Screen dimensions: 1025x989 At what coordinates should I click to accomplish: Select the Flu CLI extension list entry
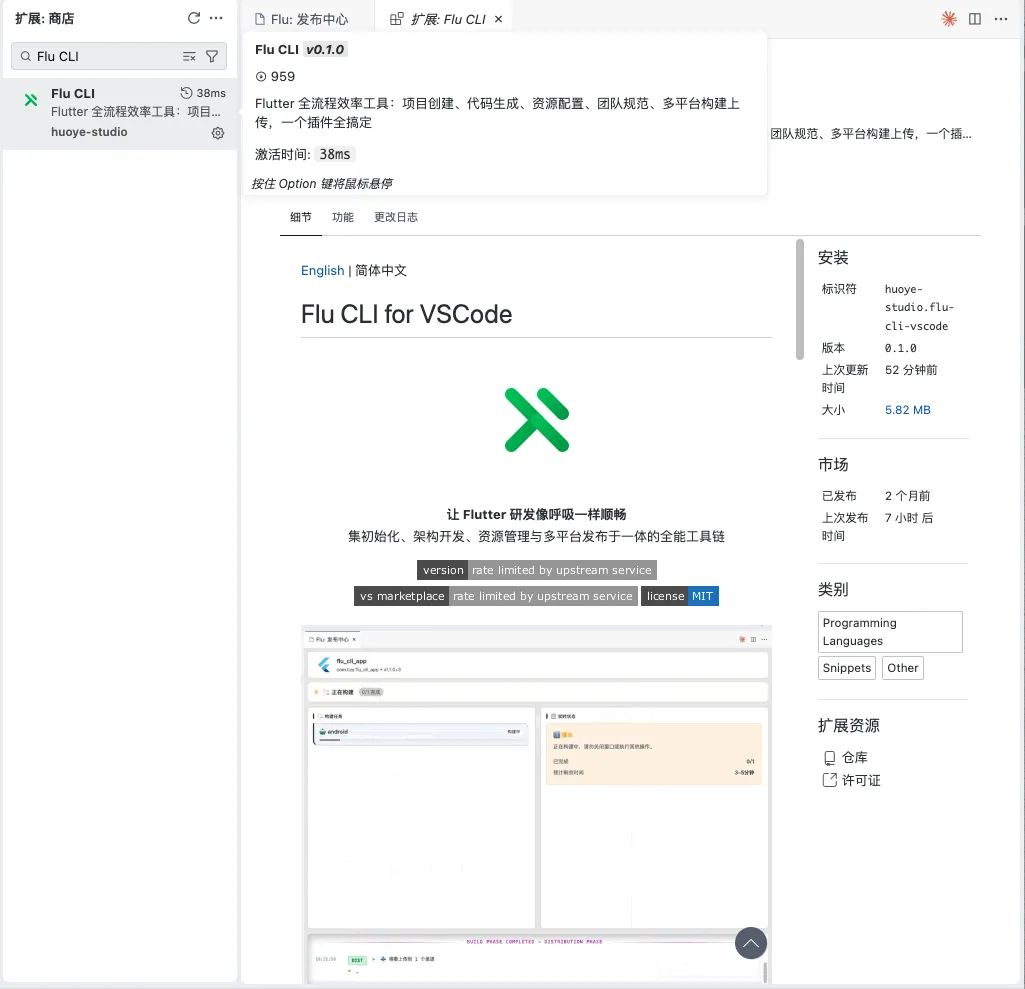click(120, 114)
